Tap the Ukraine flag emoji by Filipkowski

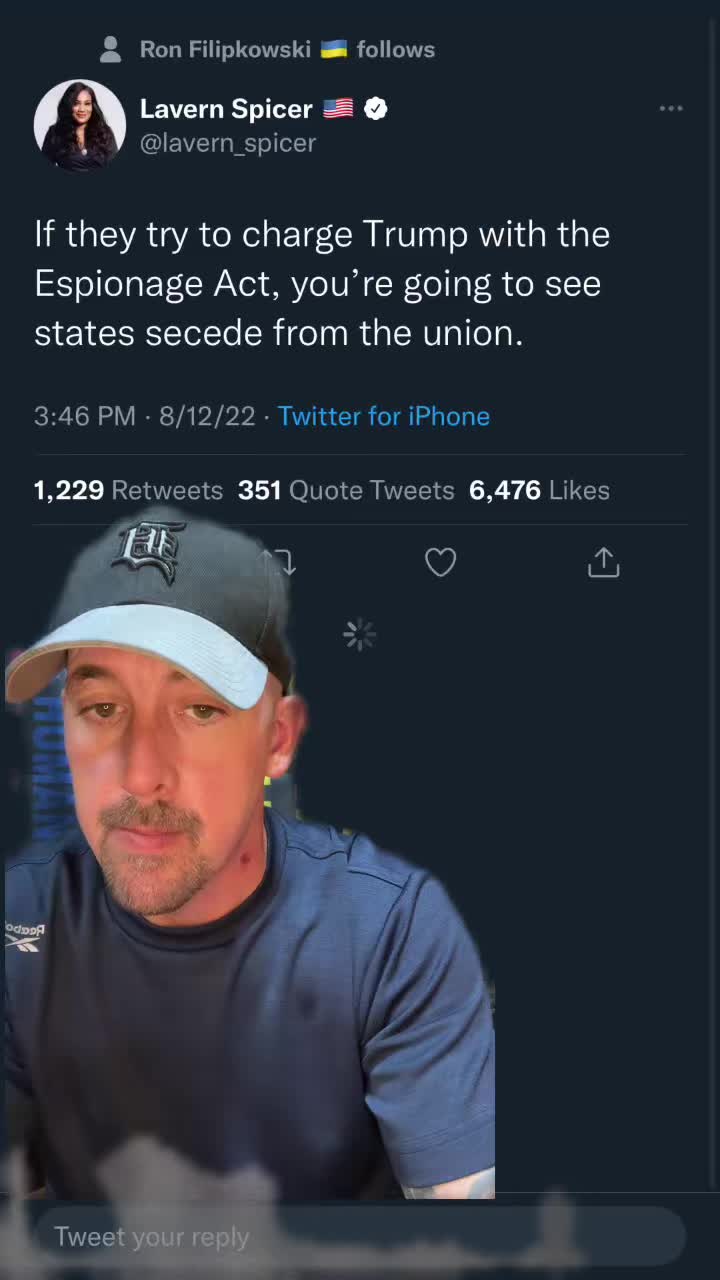pyautogui.click(x=334, y=49)
